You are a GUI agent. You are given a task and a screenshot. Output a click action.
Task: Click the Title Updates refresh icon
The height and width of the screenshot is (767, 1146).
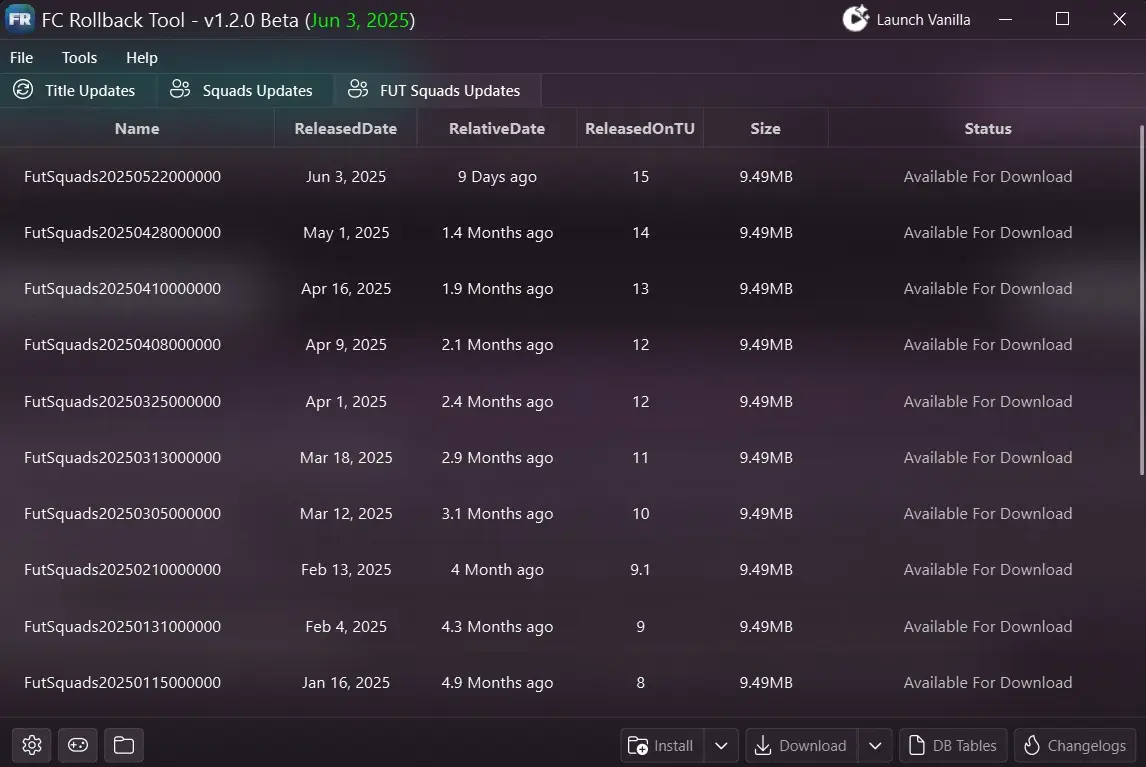(x=23, y=90)
